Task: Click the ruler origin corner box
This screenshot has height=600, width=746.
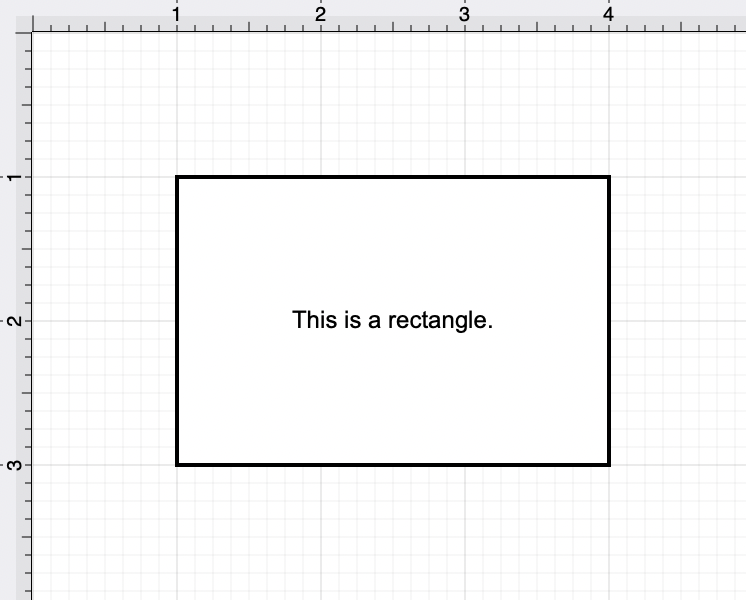Action: pyautogui.click(x=24, y=24)
